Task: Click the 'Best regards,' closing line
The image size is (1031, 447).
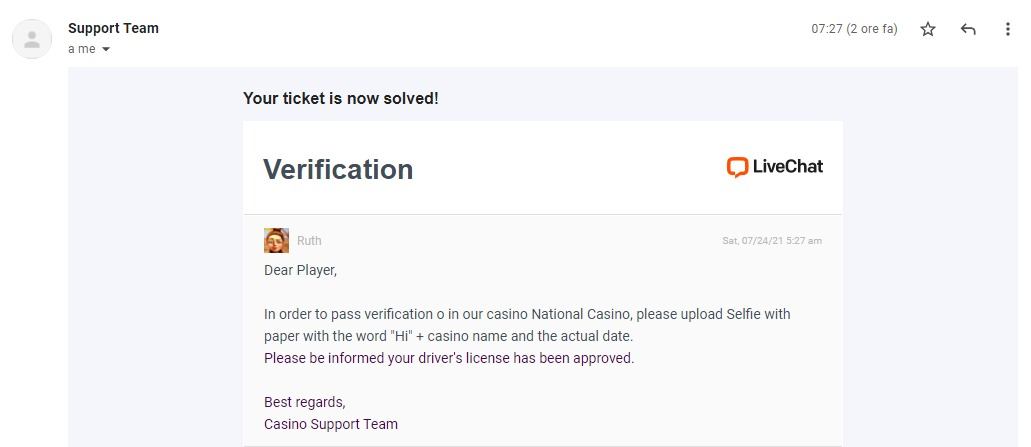Action: 304,402
